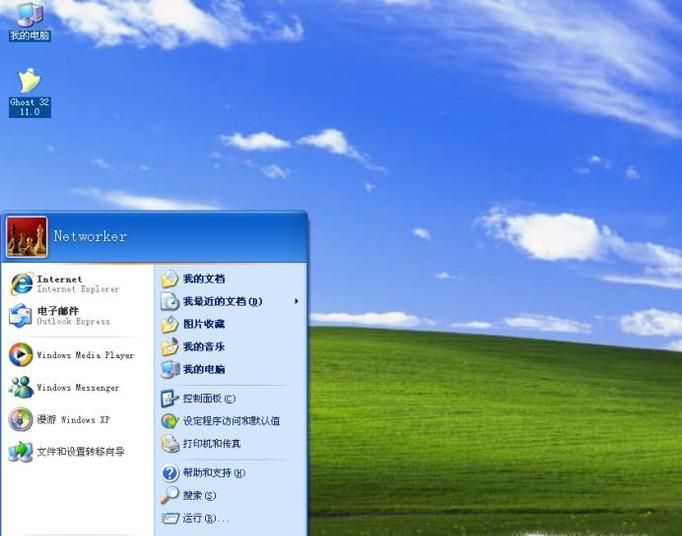Select the Ghost 32 11.0 desktop icon

(30, 93)
